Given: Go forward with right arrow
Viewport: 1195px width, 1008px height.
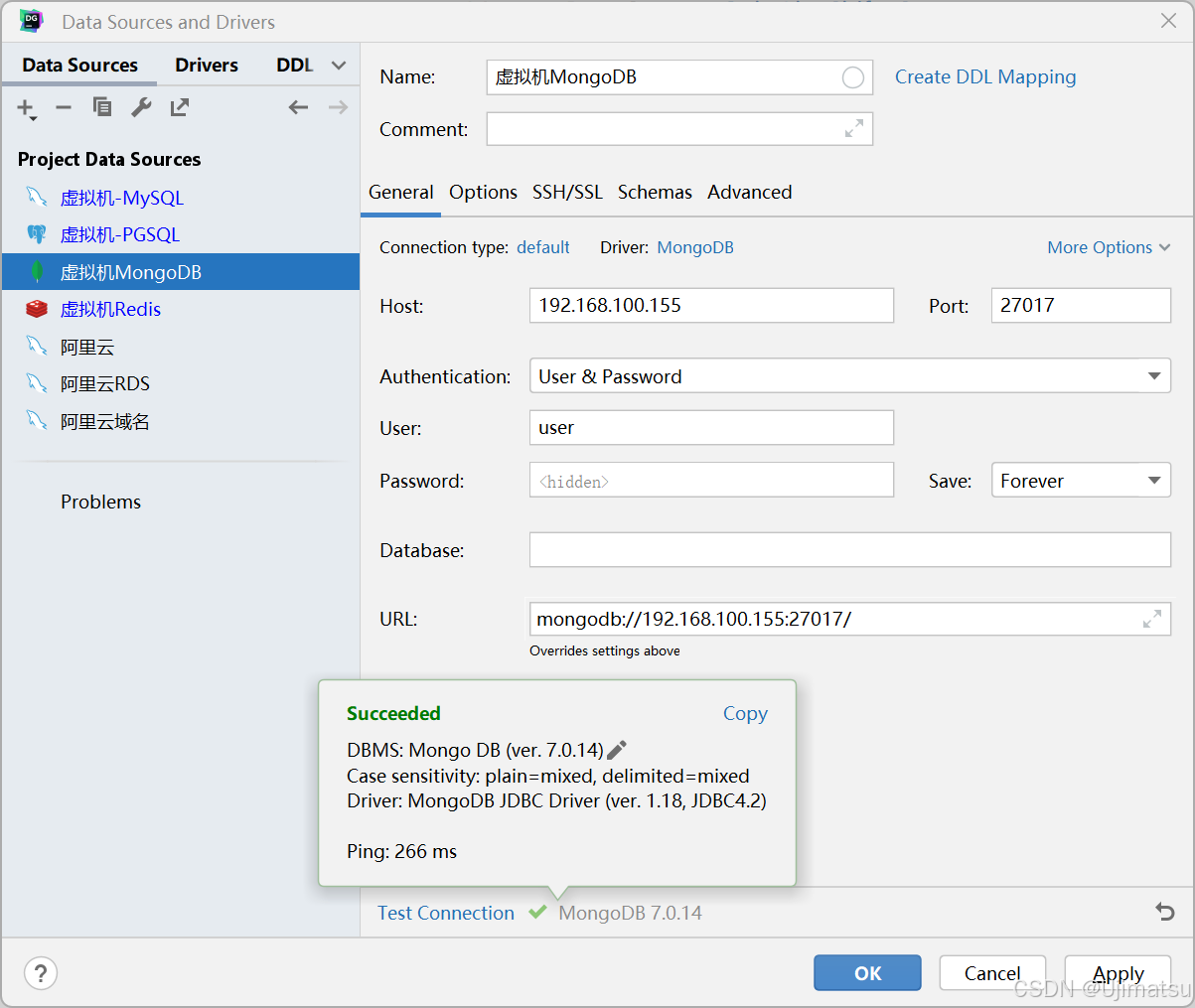Looking at the screenshot, I should 338,107.
